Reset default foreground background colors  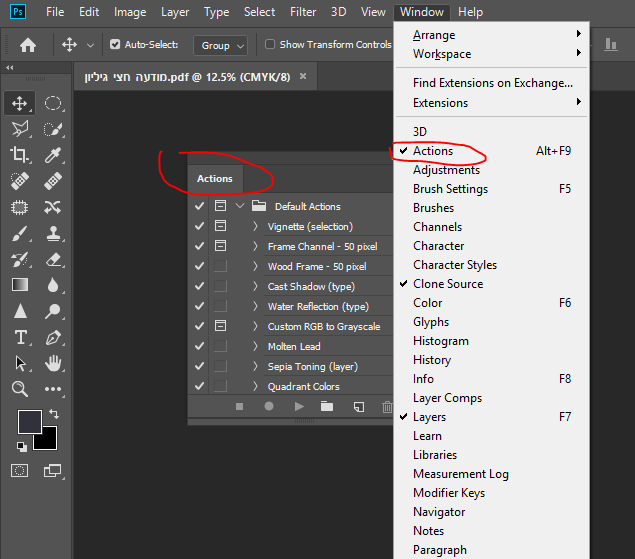(22, 446)
